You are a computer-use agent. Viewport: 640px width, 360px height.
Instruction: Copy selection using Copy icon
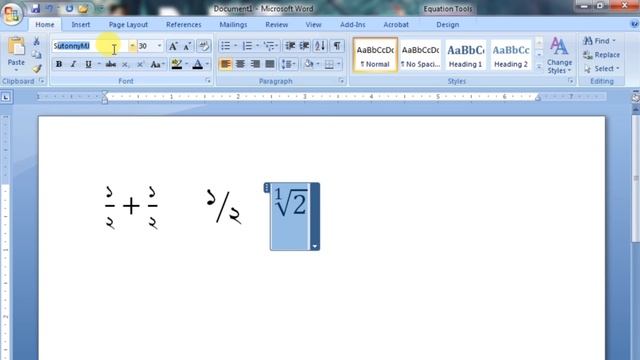[37, 55]
